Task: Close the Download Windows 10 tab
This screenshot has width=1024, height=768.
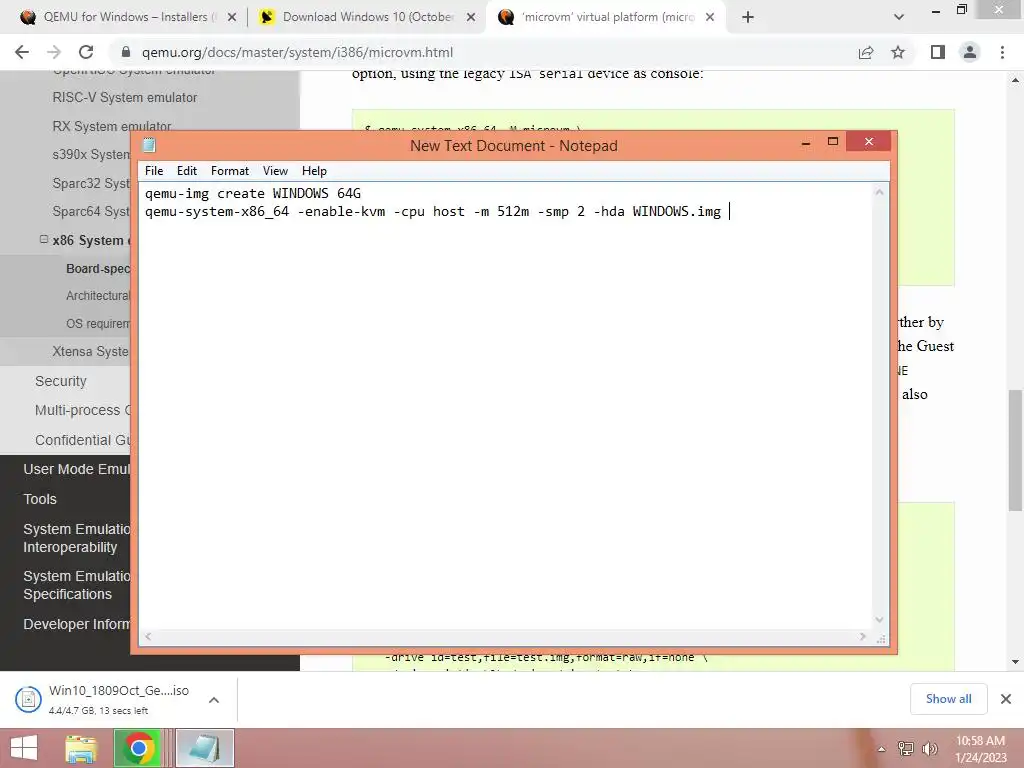Action: pos(471,17)
